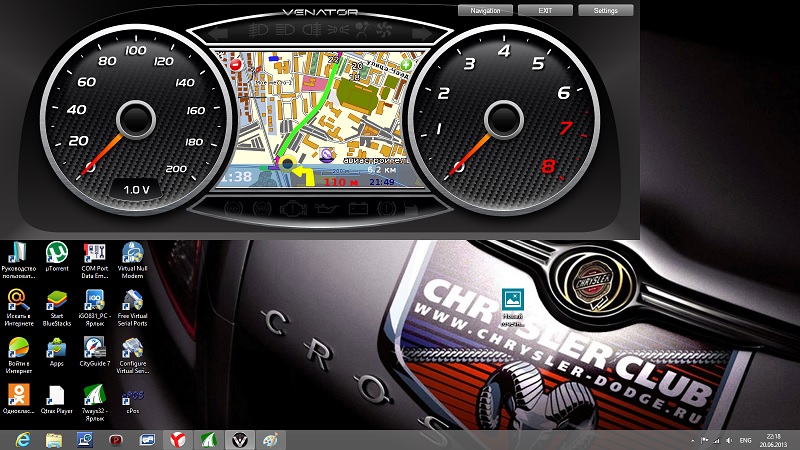Screen dimensions: 800x450
Task: Launch Start BlueStacks shortcut
Action: point(57,308)
